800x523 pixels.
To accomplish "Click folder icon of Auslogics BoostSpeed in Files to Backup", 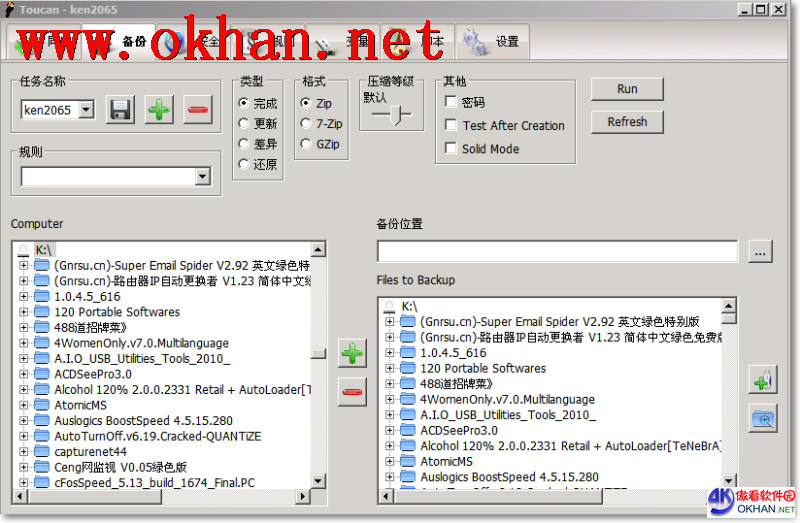I will (408, 477).
